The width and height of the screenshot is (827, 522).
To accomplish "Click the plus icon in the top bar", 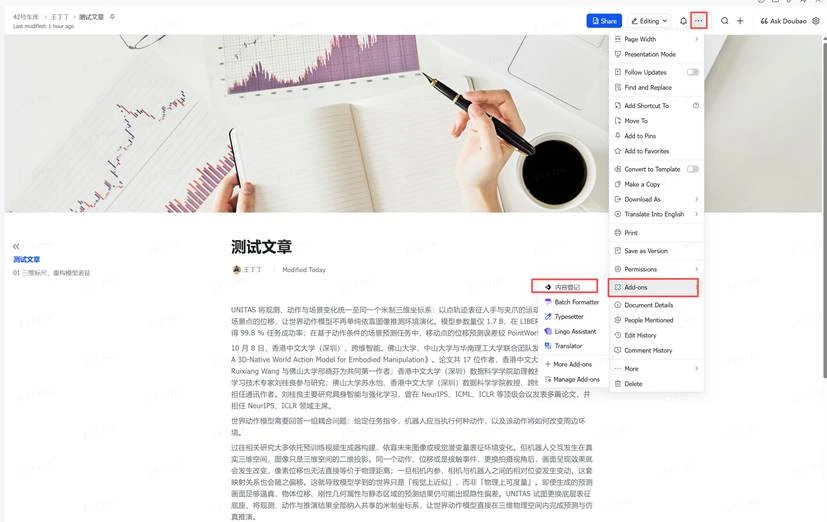I will click(740, 21).
